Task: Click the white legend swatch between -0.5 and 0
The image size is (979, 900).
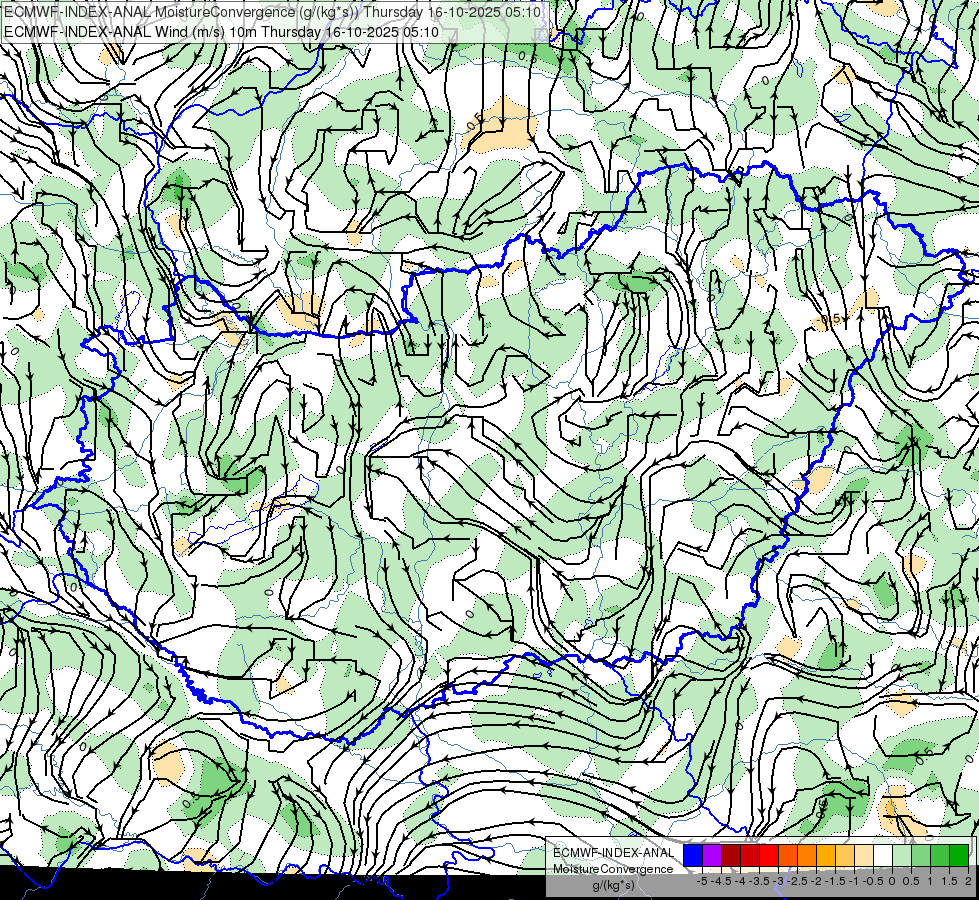Action: tap(883, 856)
